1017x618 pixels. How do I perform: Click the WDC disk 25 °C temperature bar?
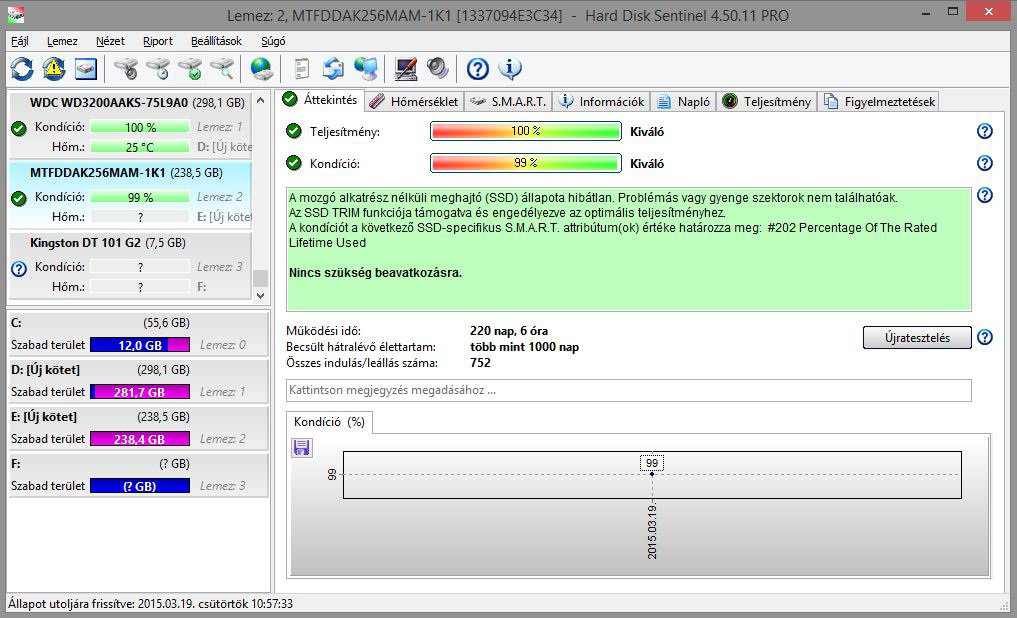pos(140,147)
